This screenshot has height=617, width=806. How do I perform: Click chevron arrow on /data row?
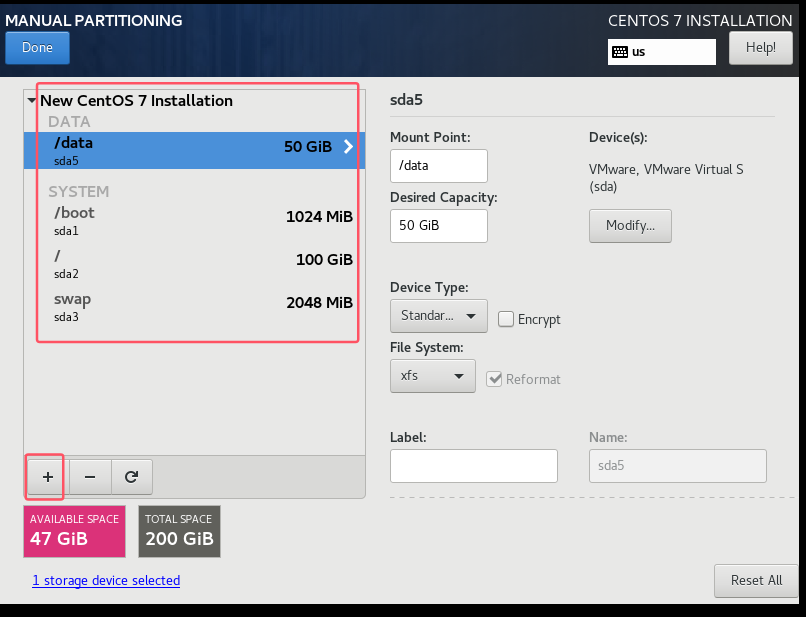[x=349, y=147]
